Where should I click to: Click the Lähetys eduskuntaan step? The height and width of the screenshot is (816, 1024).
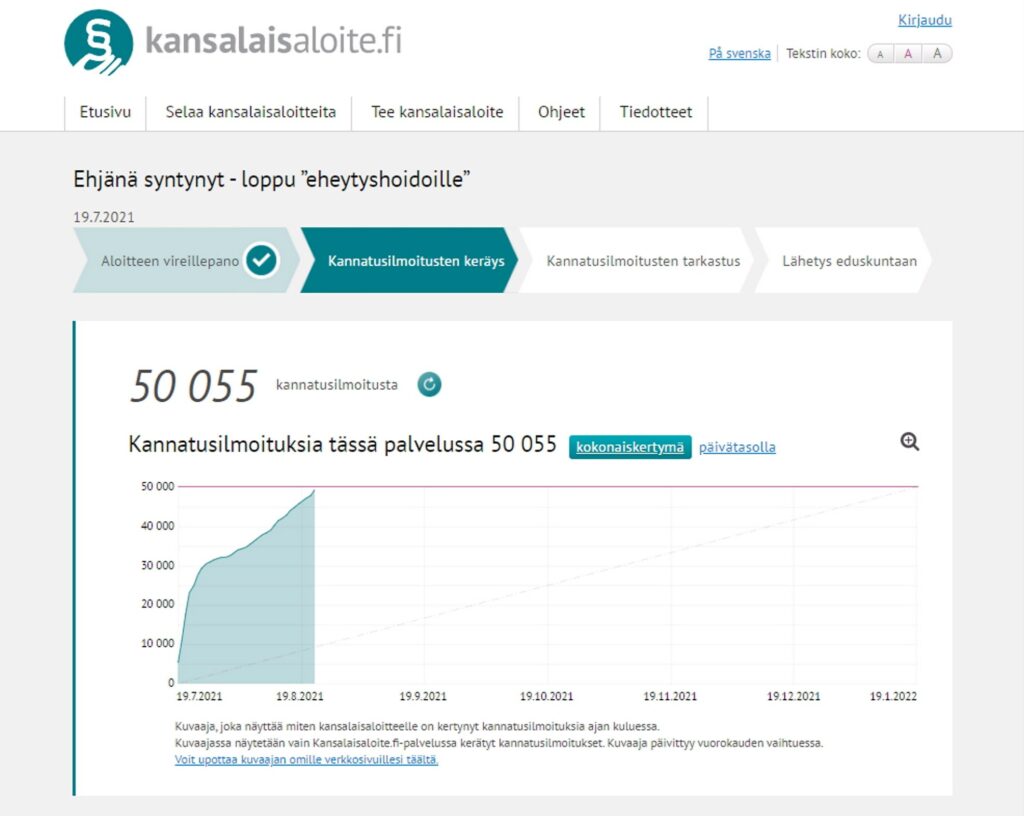coord(849,261)
